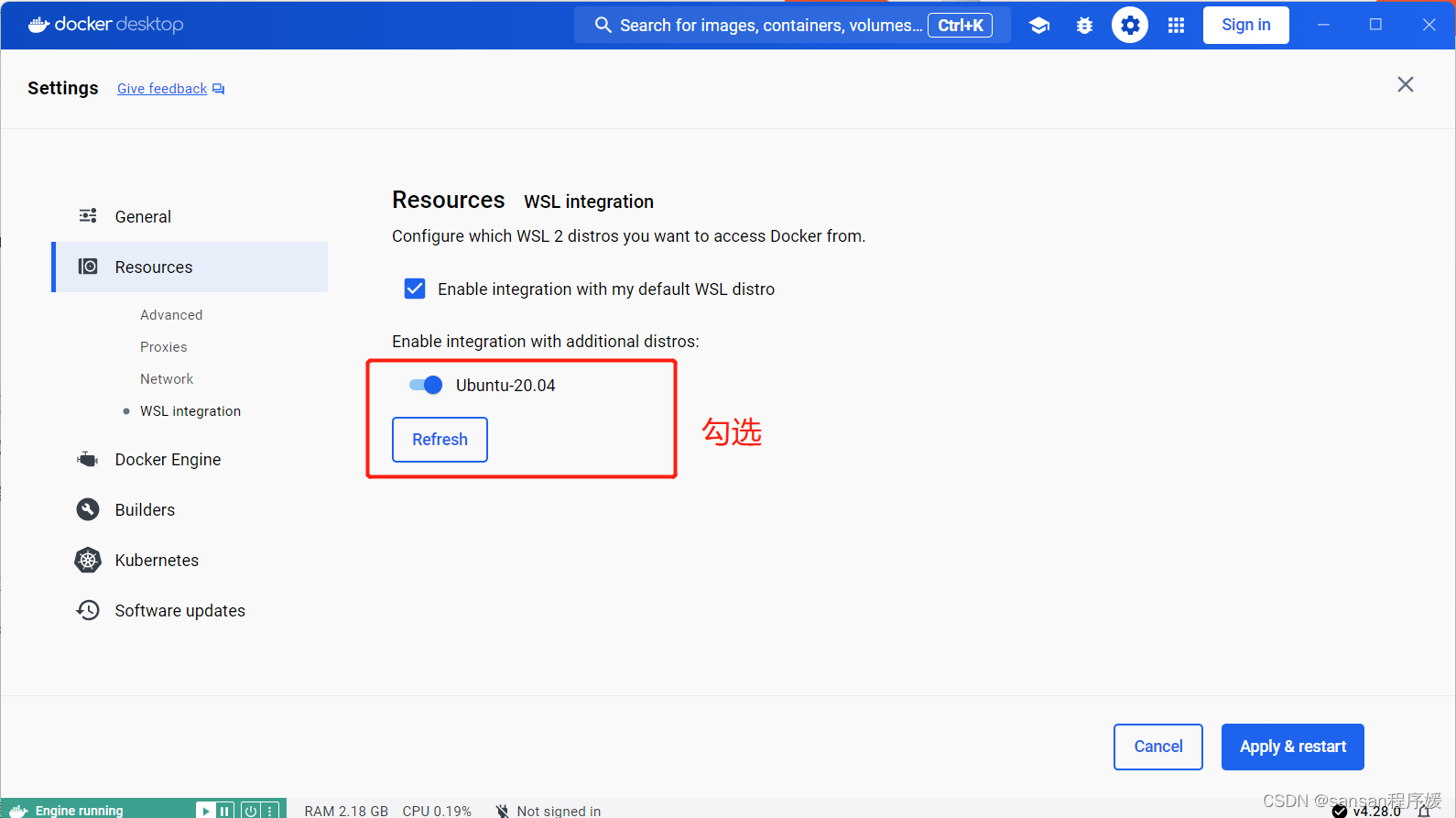Click the Settings gear icon in title bar

point(1130,25)
